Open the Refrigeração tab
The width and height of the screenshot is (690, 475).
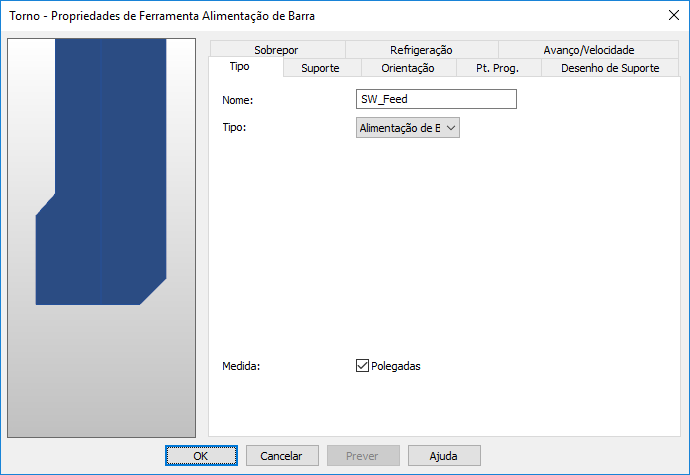421,50
